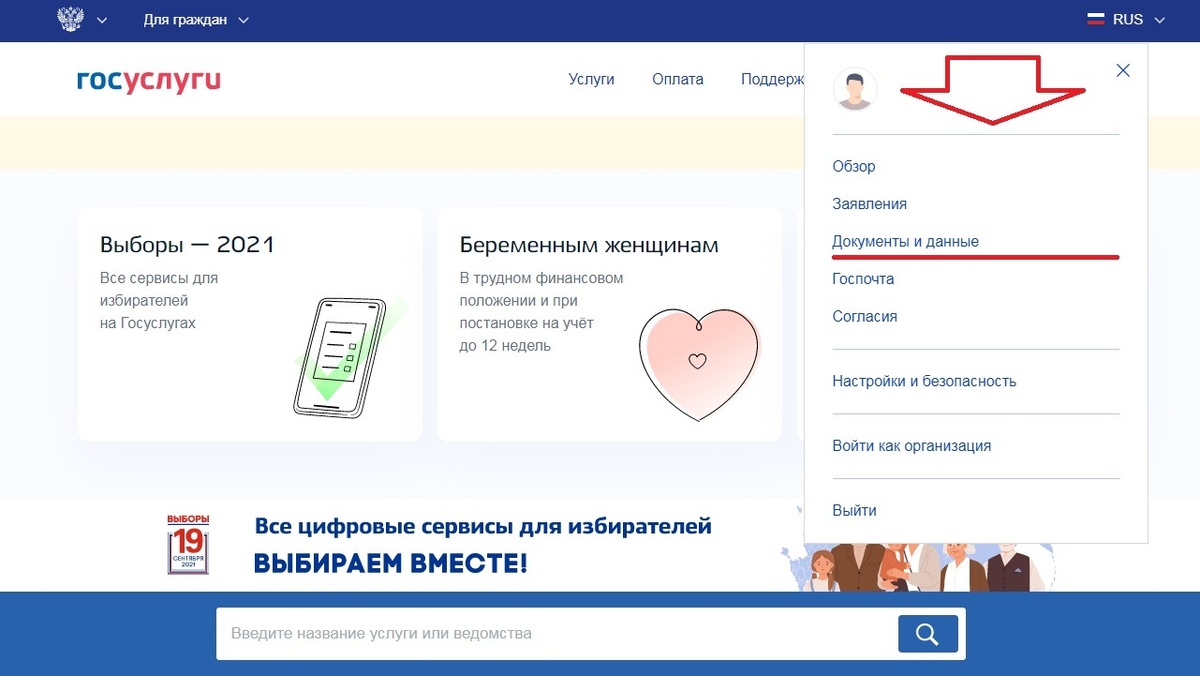Viewport: 1200px width, 676px height.
Task: Switch to the Услуги menu item
Action: (x=591, y=79)
